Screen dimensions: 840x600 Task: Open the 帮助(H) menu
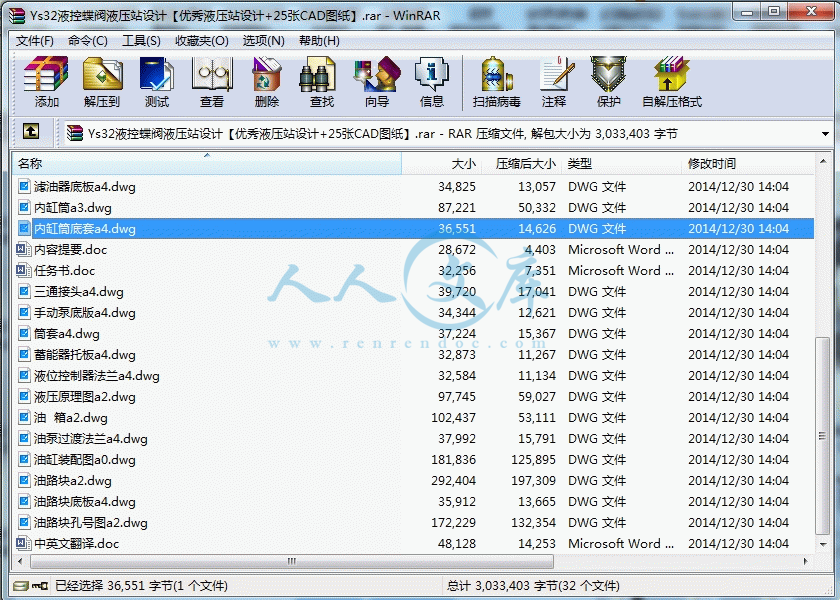[319, 41]
